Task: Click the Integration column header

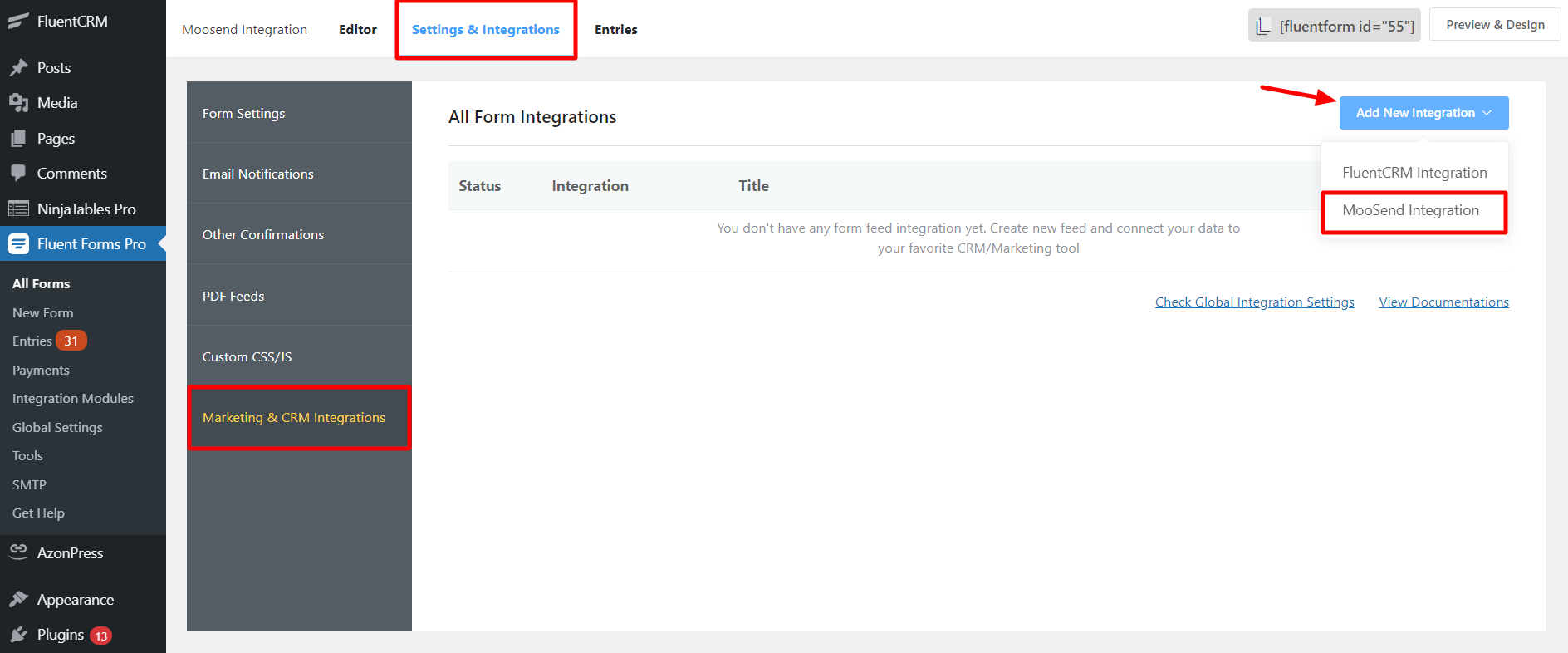Action: 590,186
